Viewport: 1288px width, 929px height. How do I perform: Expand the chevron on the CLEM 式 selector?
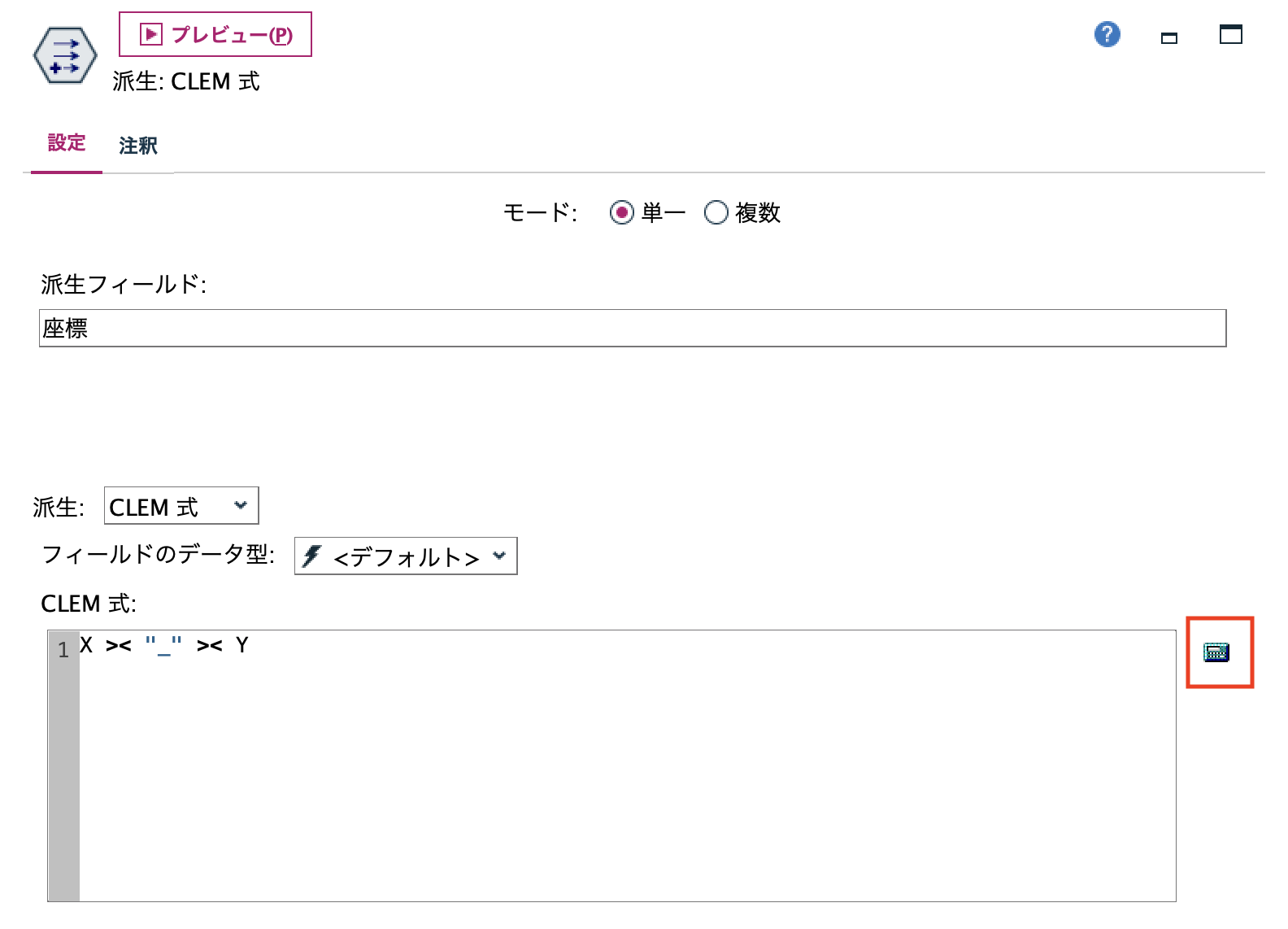pyautogui.click(x=240, y=506)
